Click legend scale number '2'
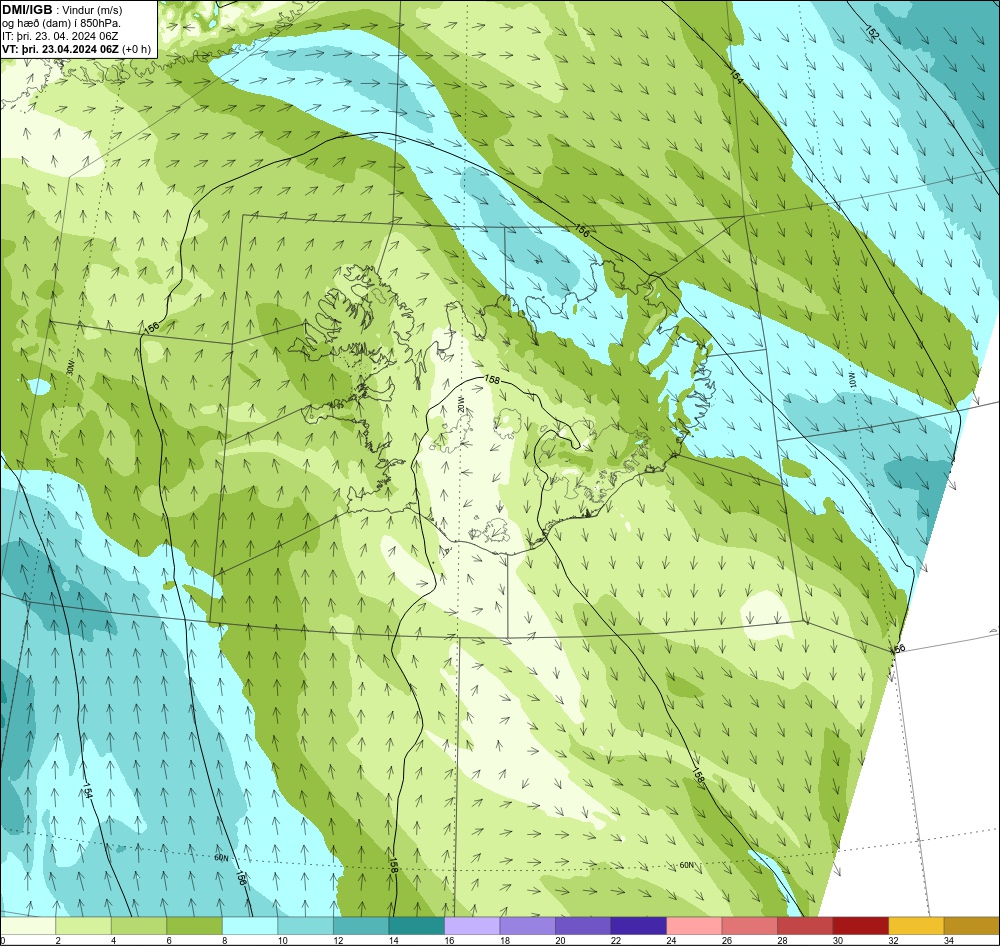1000x946 pixels. pos(59,940)
